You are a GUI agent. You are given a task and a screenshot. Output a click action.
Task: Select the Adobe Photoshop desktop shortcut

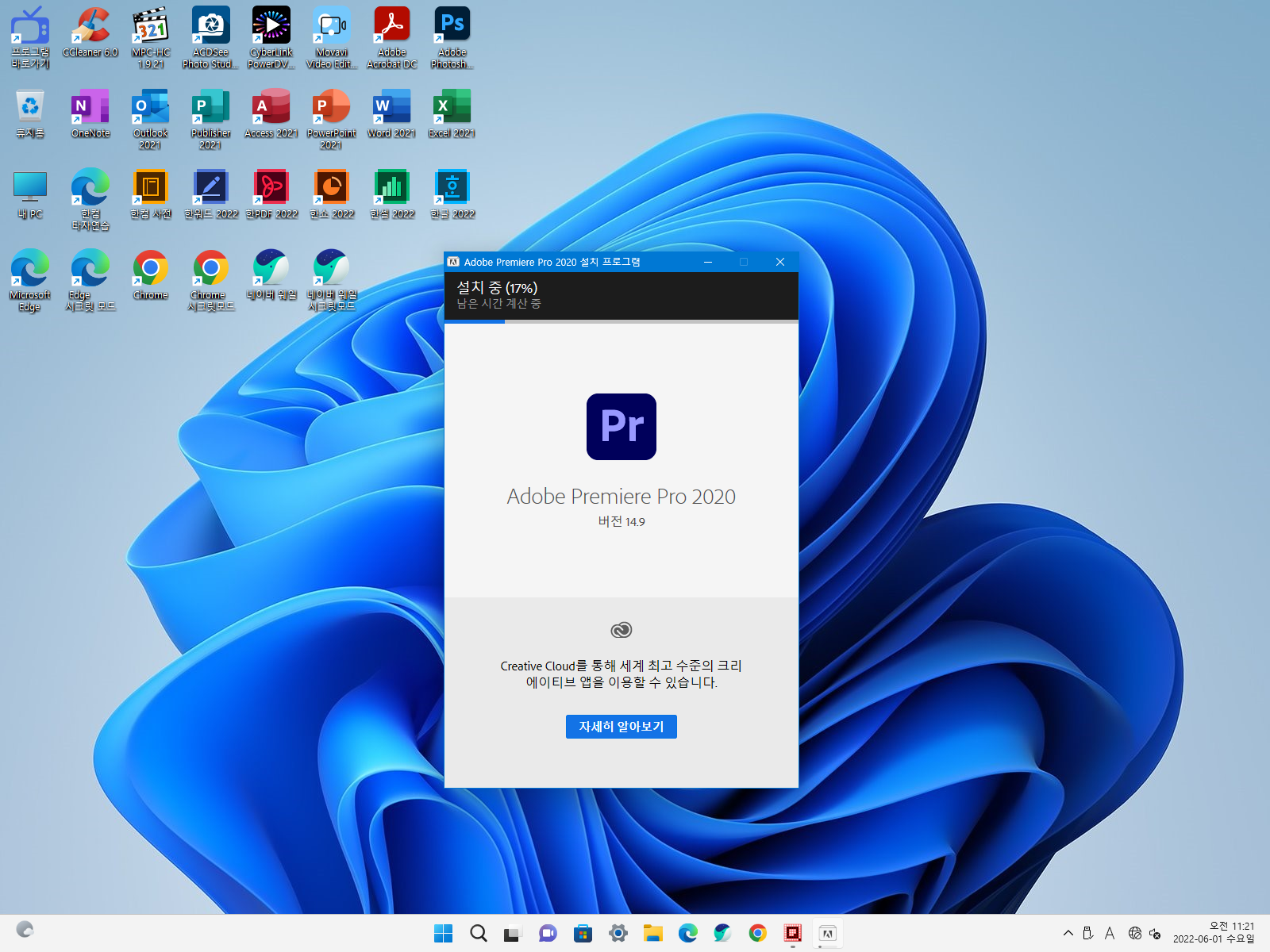(452, 37)
